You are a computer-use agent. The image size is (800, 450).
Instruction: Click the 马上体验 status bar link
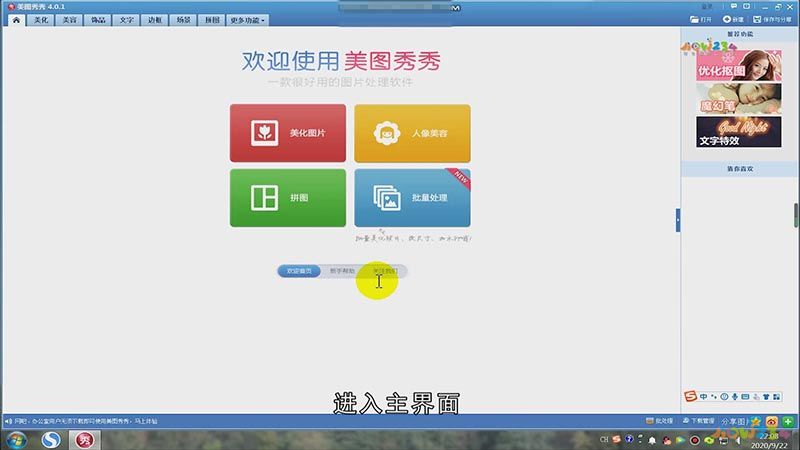[x=146, y=421]
